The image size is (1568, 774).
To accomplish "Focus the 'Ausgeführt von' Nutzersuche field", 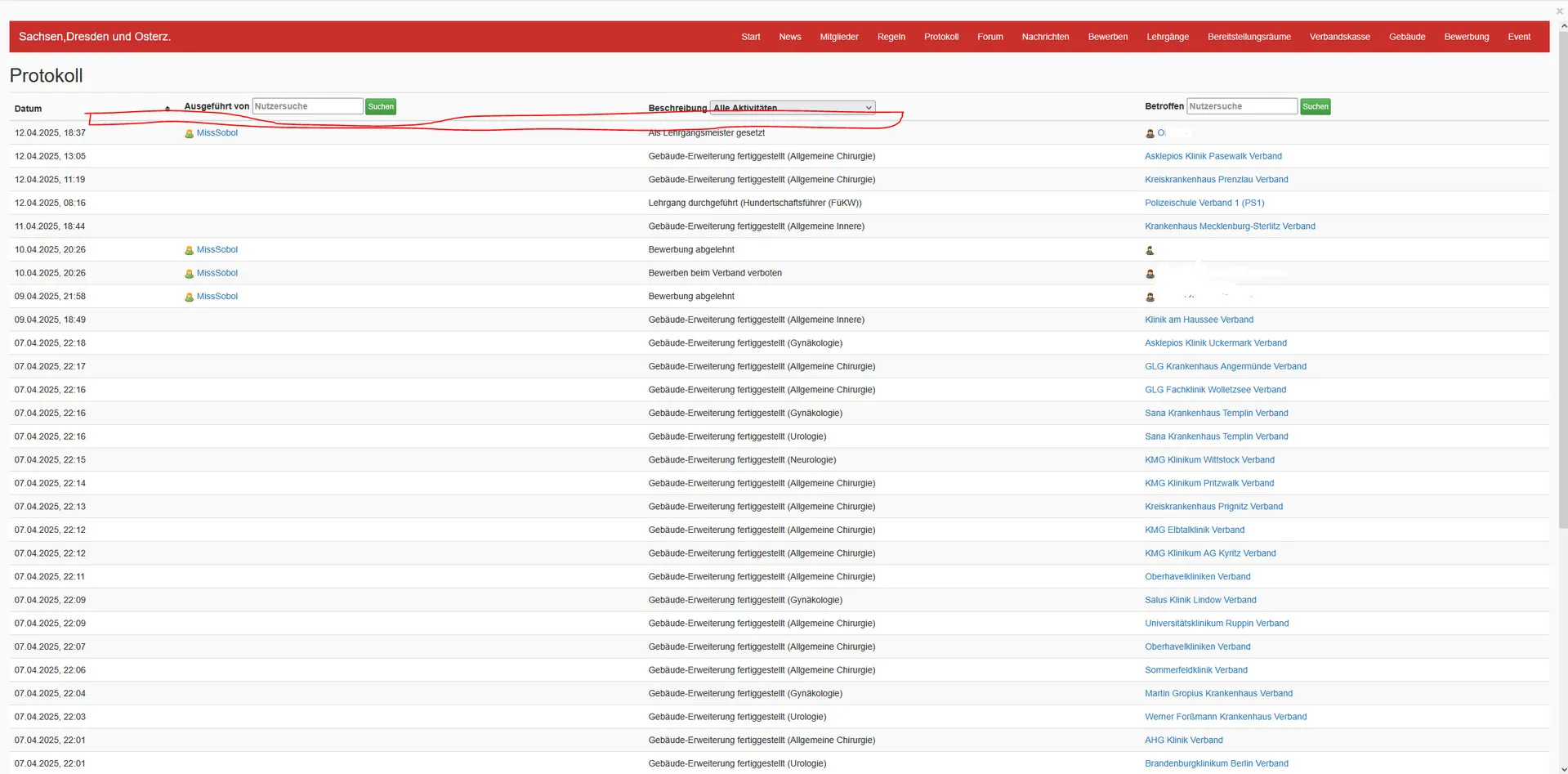I will click(x=307, y=106).
